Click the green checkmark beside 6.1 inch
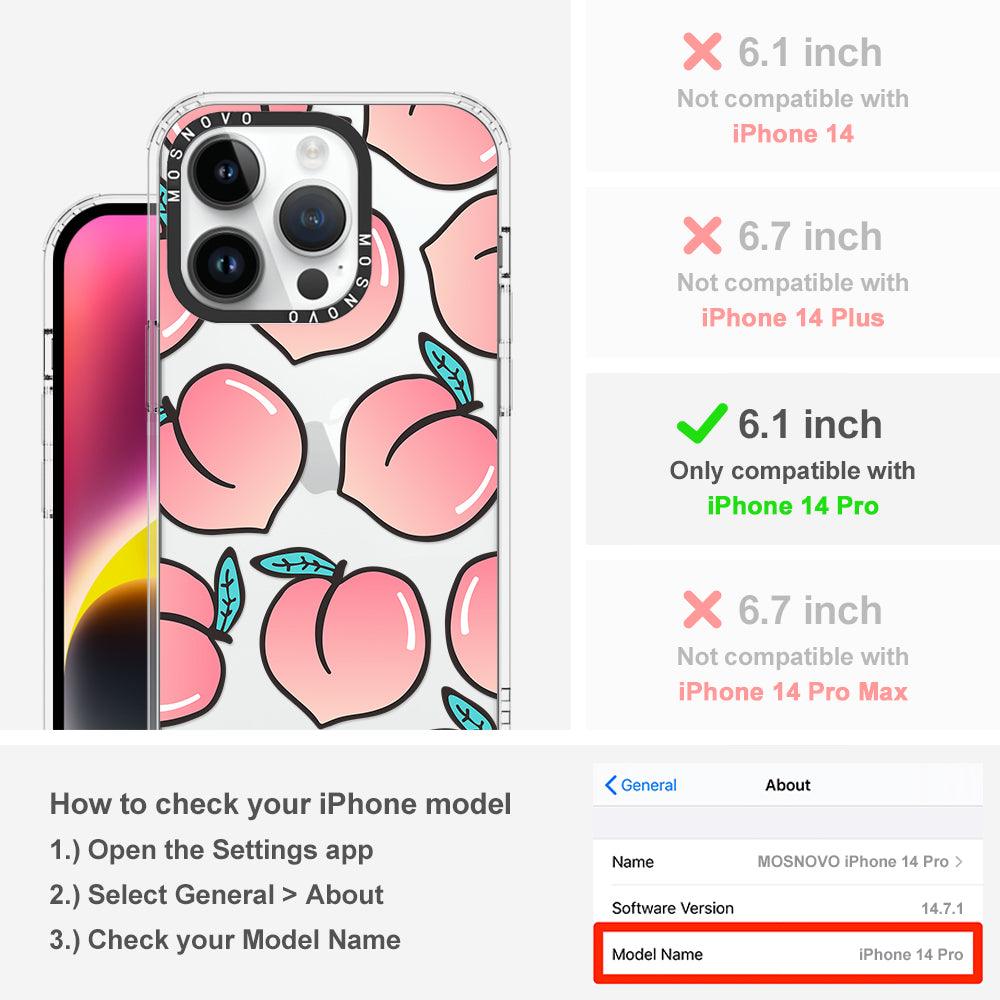 [x=702, y=423]
